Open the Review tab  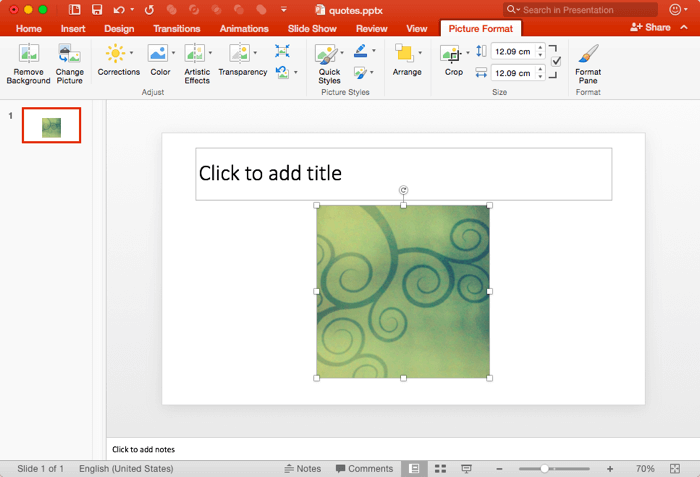point(371,29)
